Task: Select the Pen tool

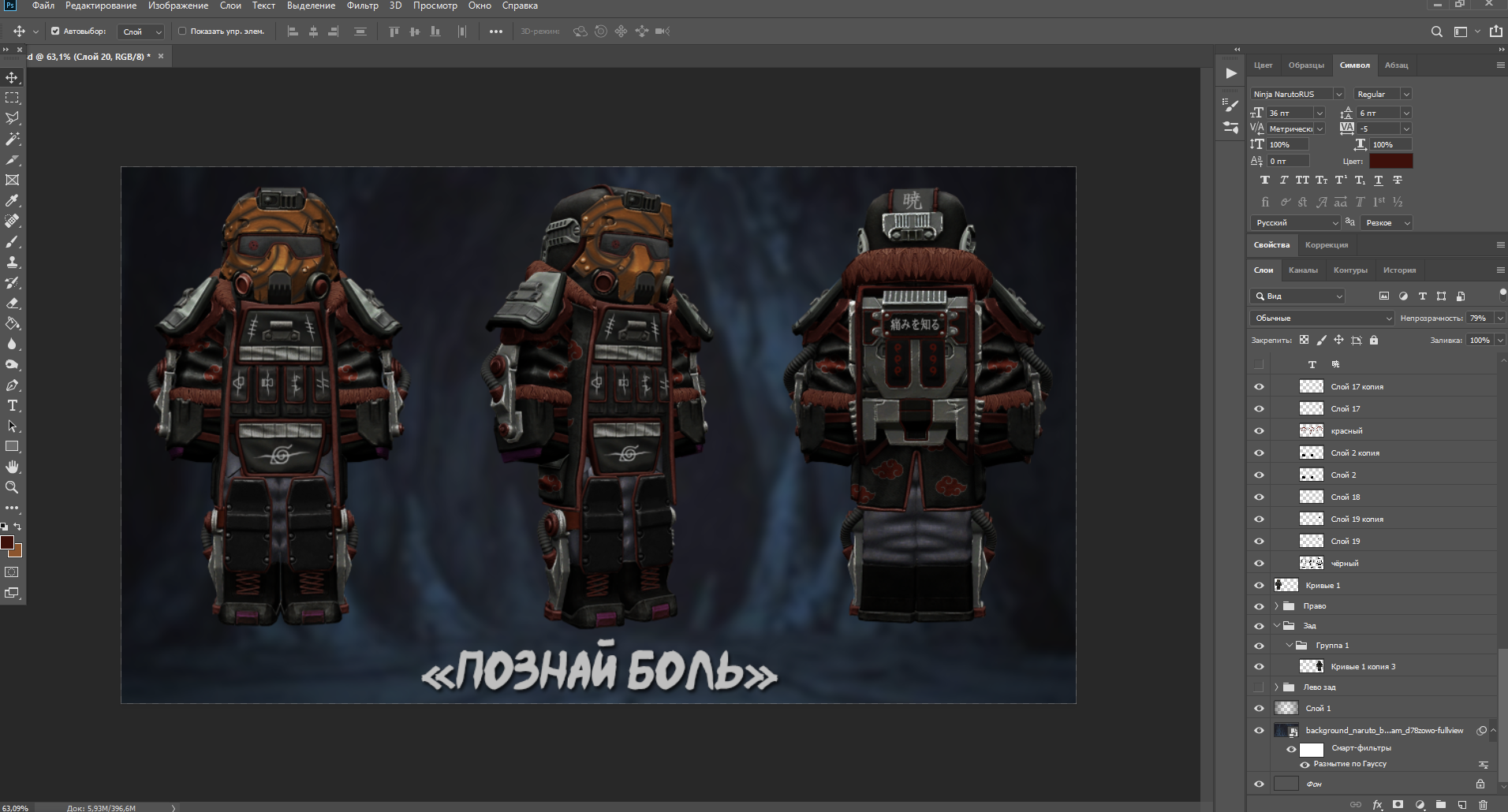Action: (12, 385)
